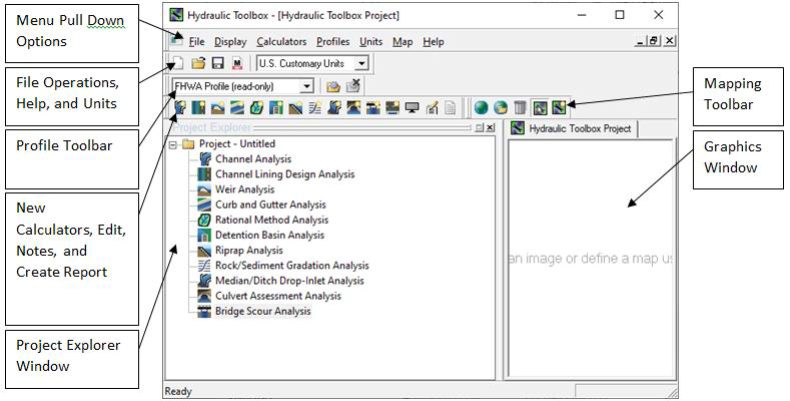790x401 pixels.
Task: Select Channel Lining Design Analysis tree item
Action: point(285,174)
